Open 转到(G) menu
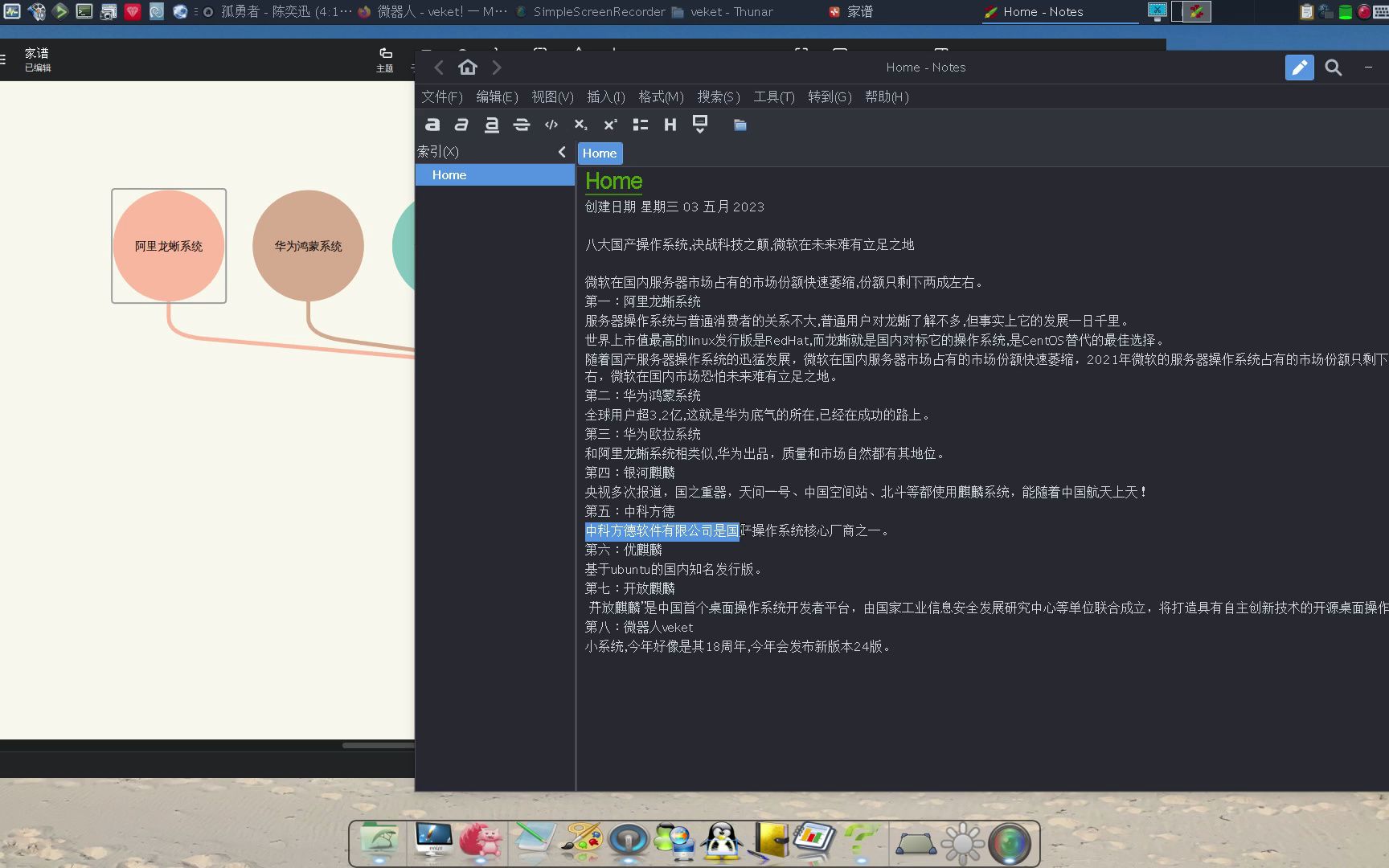The image size is (1389, 868). pyautogui.click(x=830, y=96)
